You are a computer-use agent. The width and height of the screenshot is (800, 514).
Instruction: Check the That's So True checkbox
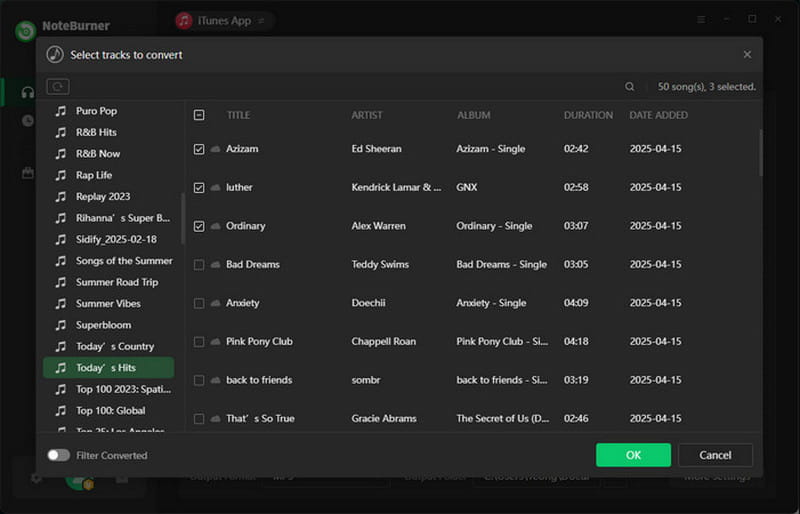199,419
